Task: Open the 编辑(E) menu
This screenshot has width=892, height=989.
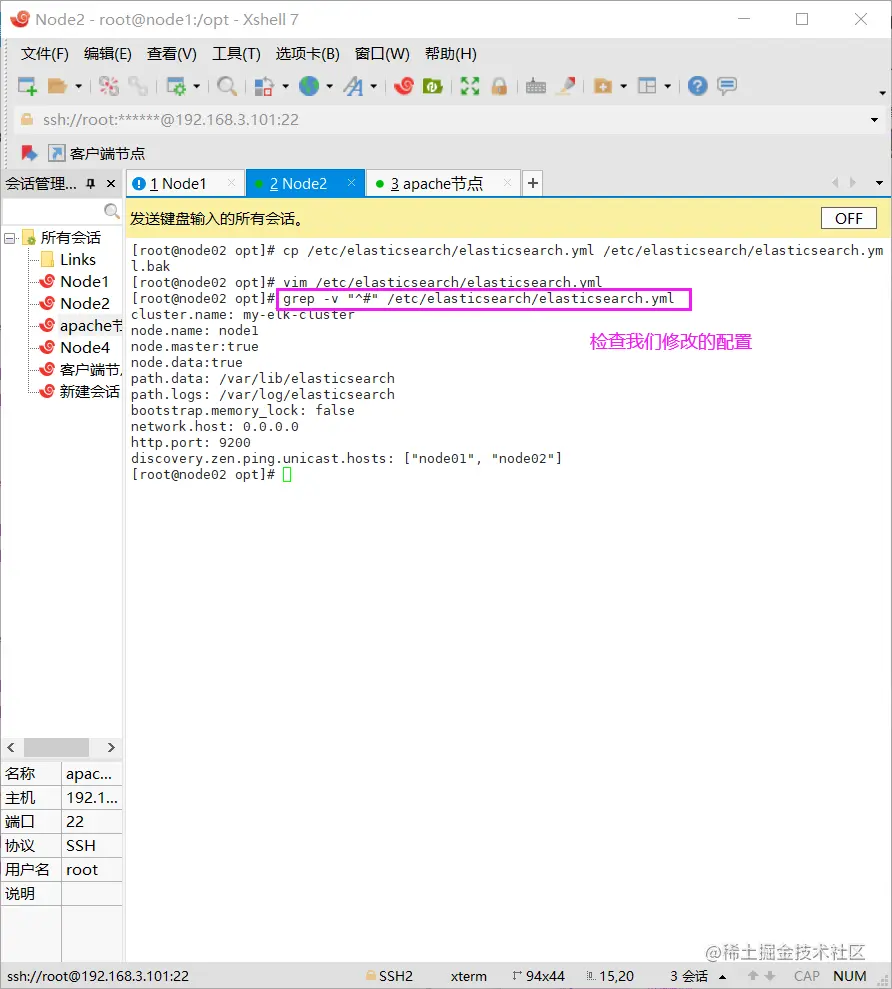Action: click(x=108, y=54)
